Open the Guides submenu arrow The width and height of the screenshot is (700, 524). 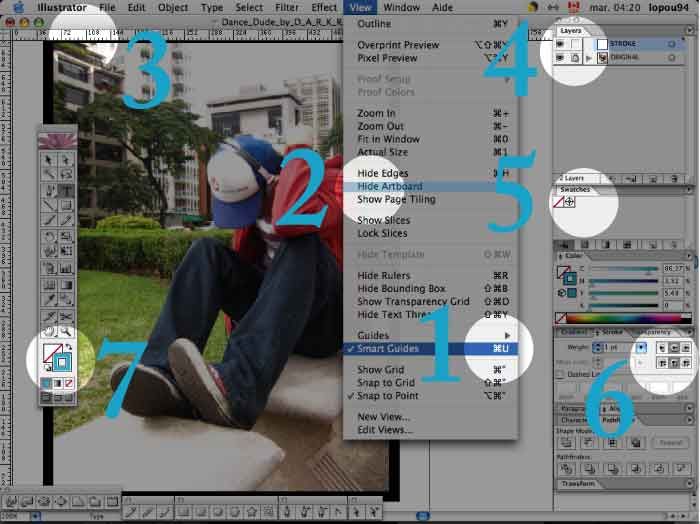pos(508,335)
